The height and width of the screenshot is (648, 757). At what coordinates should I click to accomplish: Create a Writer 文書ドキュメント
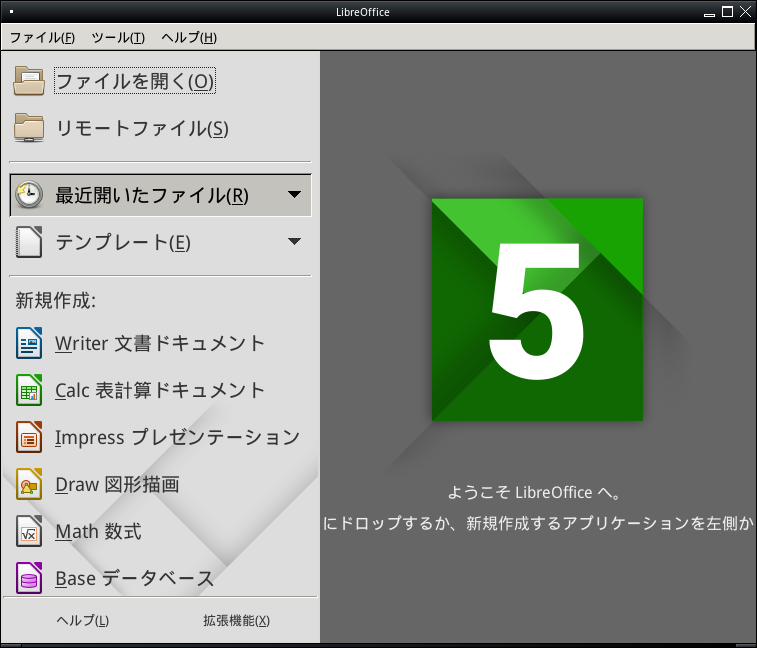tap(160, 343)
